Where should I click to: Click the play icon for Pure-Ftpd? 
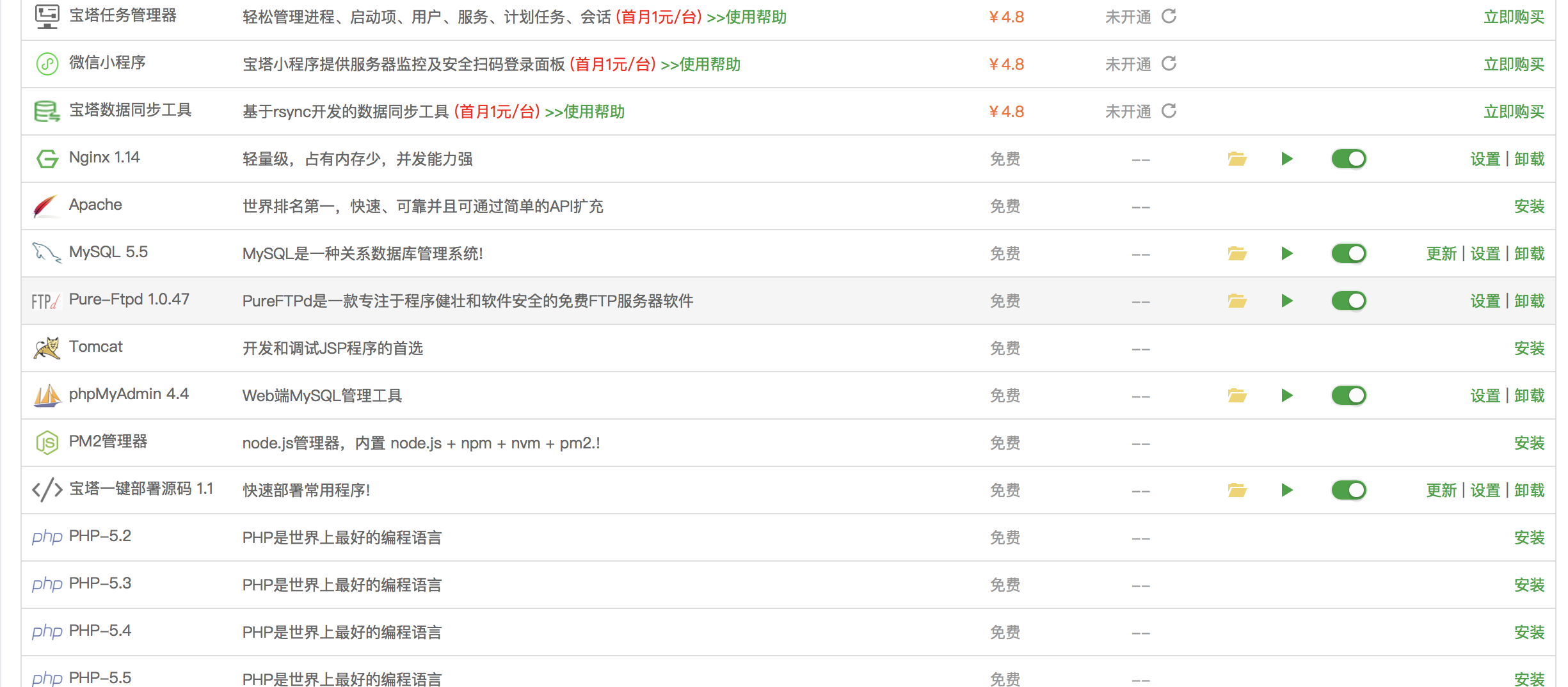1287,301
